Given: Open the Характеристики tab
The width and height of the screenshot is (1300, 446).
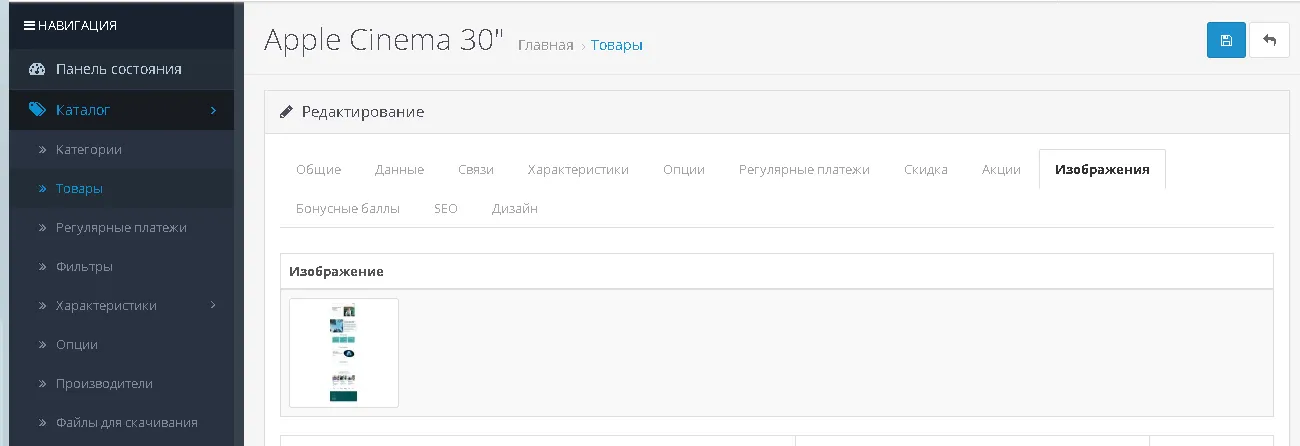Looking at the screenshot, I should [x=579, y=169].
